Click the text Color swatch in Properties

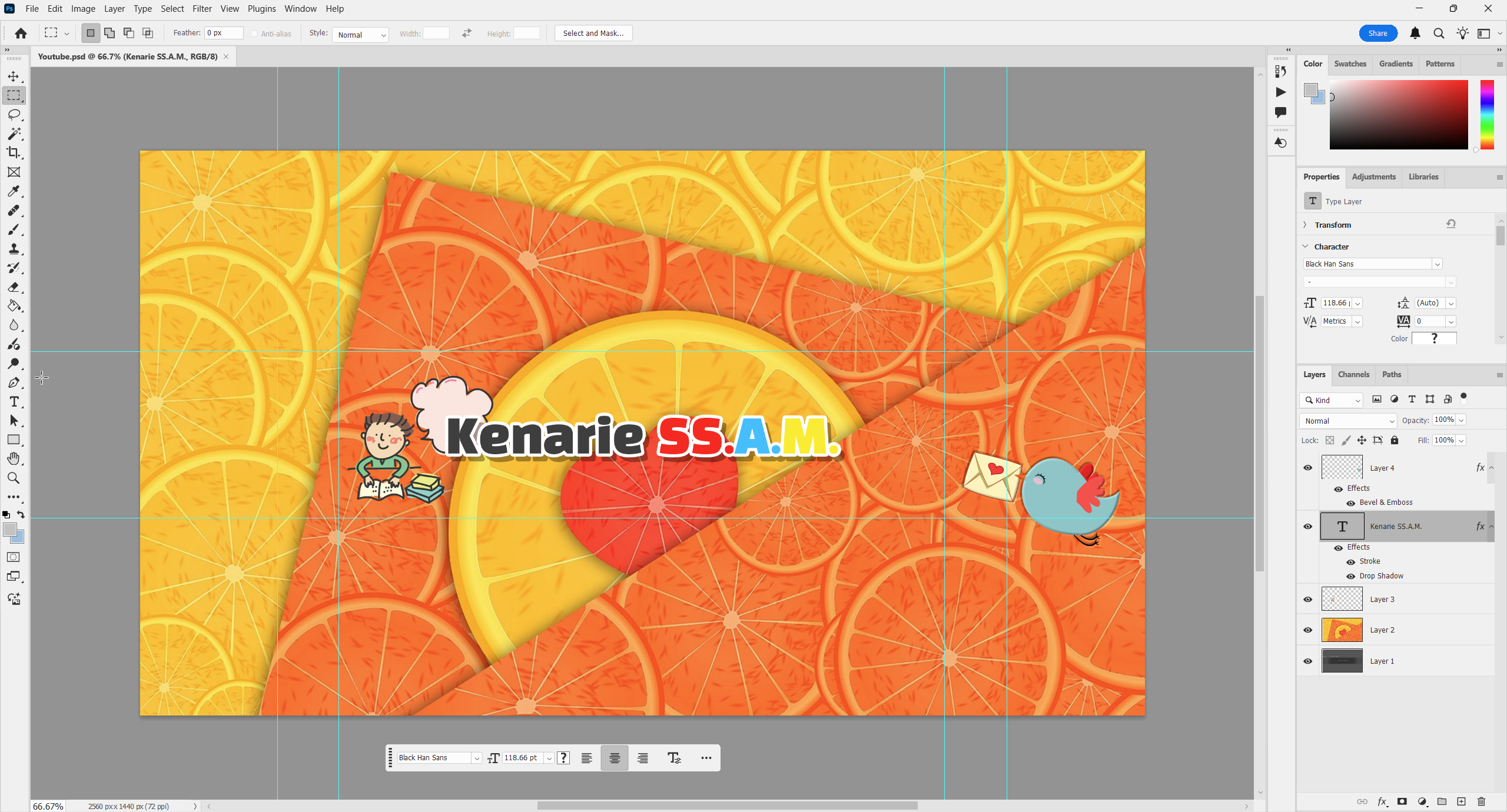point(1434,338)
